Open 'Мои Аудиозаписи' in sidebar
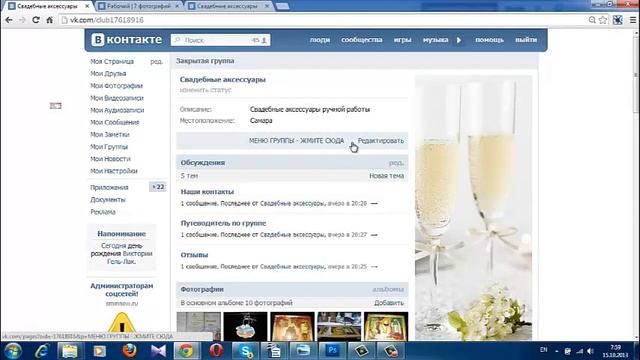640x360 pixels. point(117,110)
